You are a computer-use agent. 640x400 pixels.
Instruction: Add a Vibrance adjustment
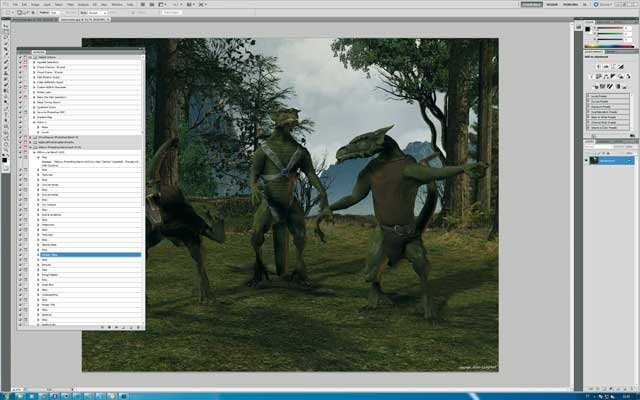(591, 77)
